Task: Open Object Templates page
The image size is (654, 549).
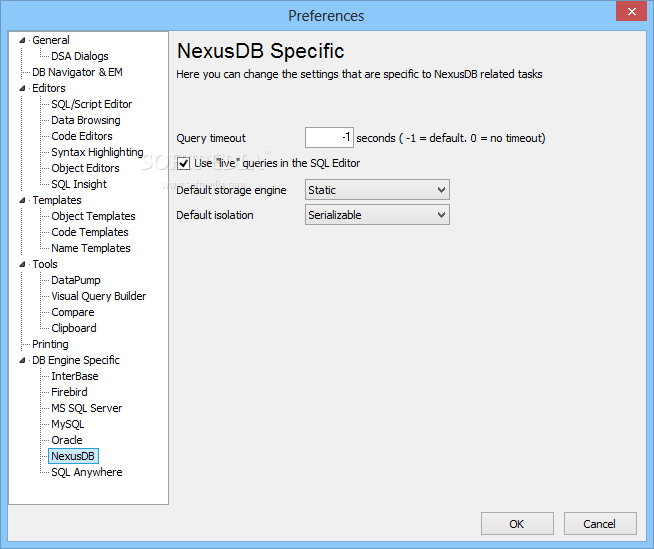Action: point(93,216)
